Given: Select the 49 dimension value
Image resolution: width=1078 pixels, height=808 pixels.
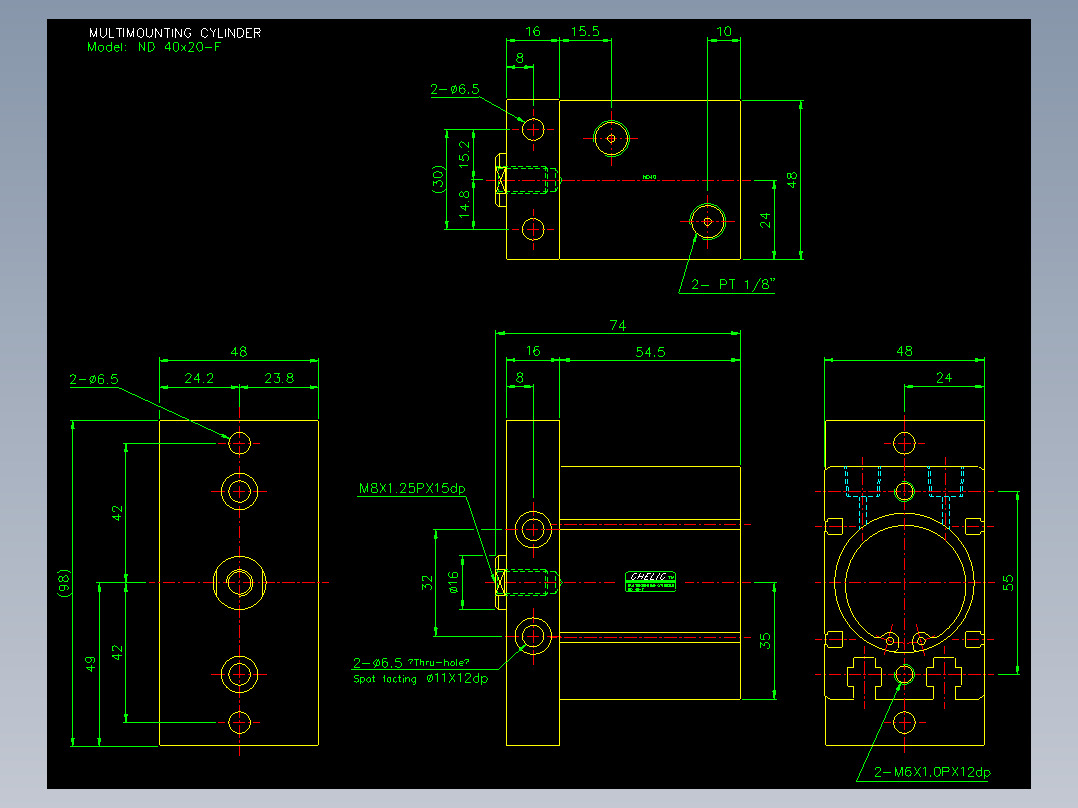Looking at the screenshot, I should (90, 664).
